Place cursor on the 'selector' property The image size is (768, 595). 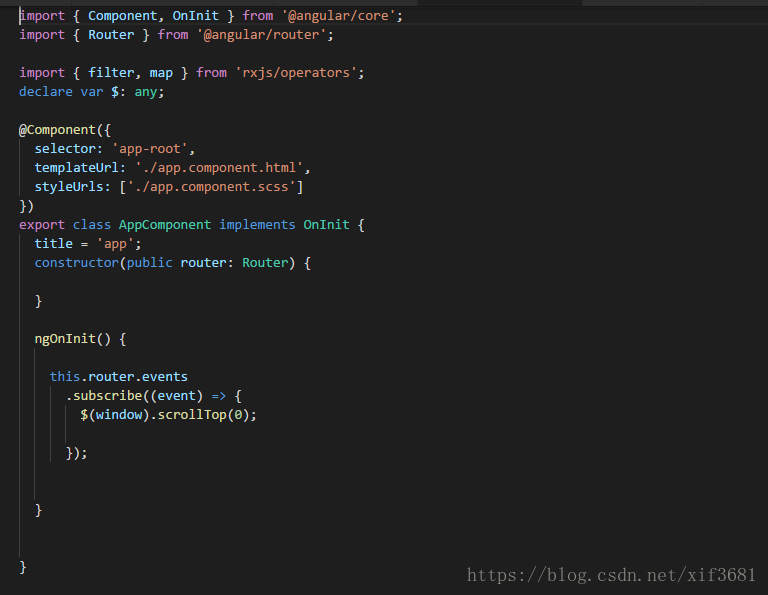[65, 149]
